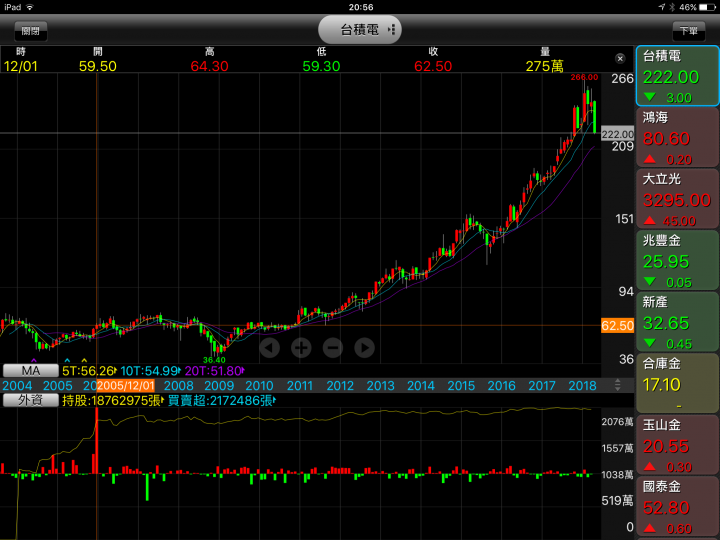
Task: Tap the scroll-left arrow on the chart
Action: 270,348
